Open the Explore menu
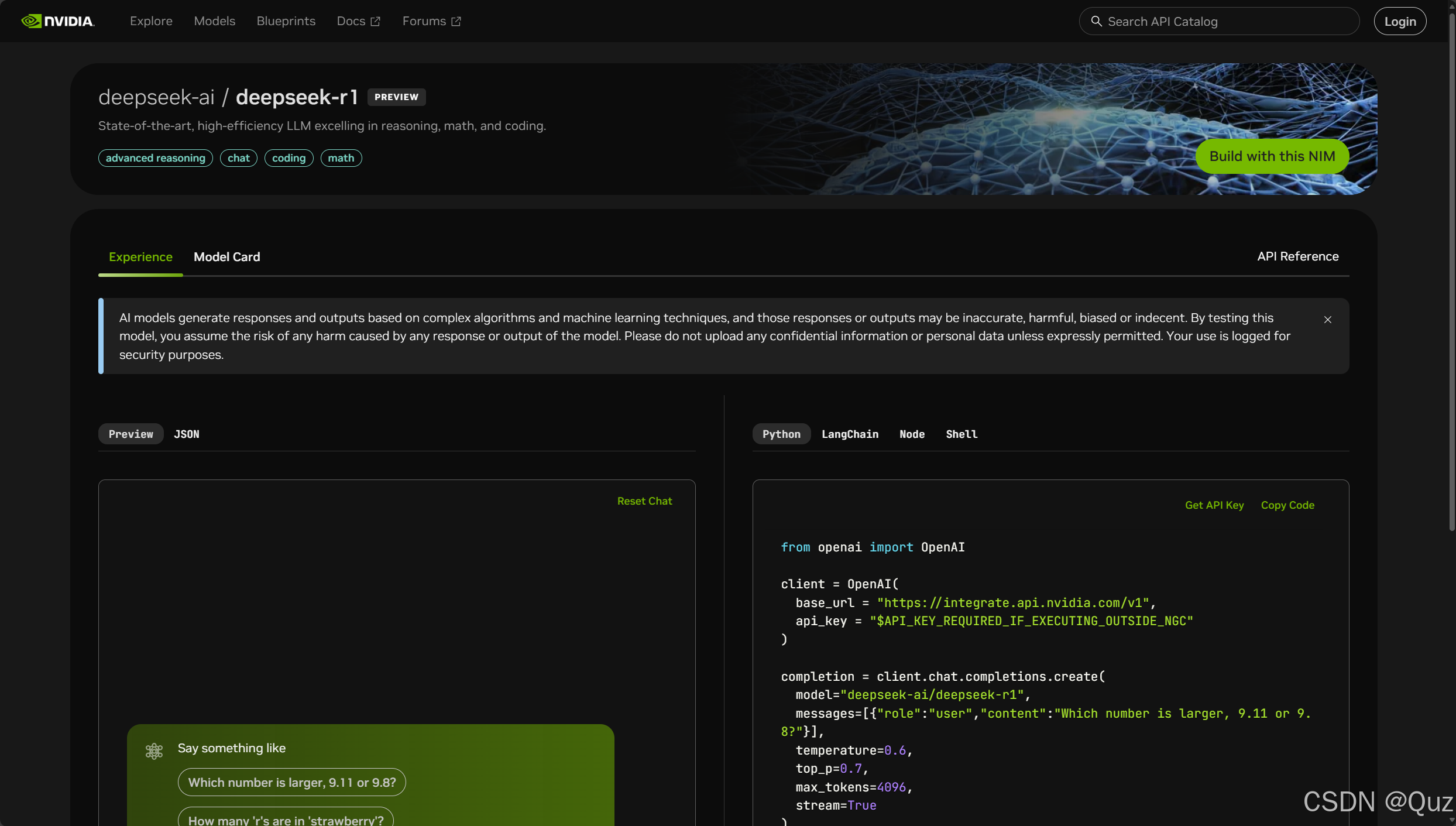This screenshot has width=1456, height=826. pos(151,21)
